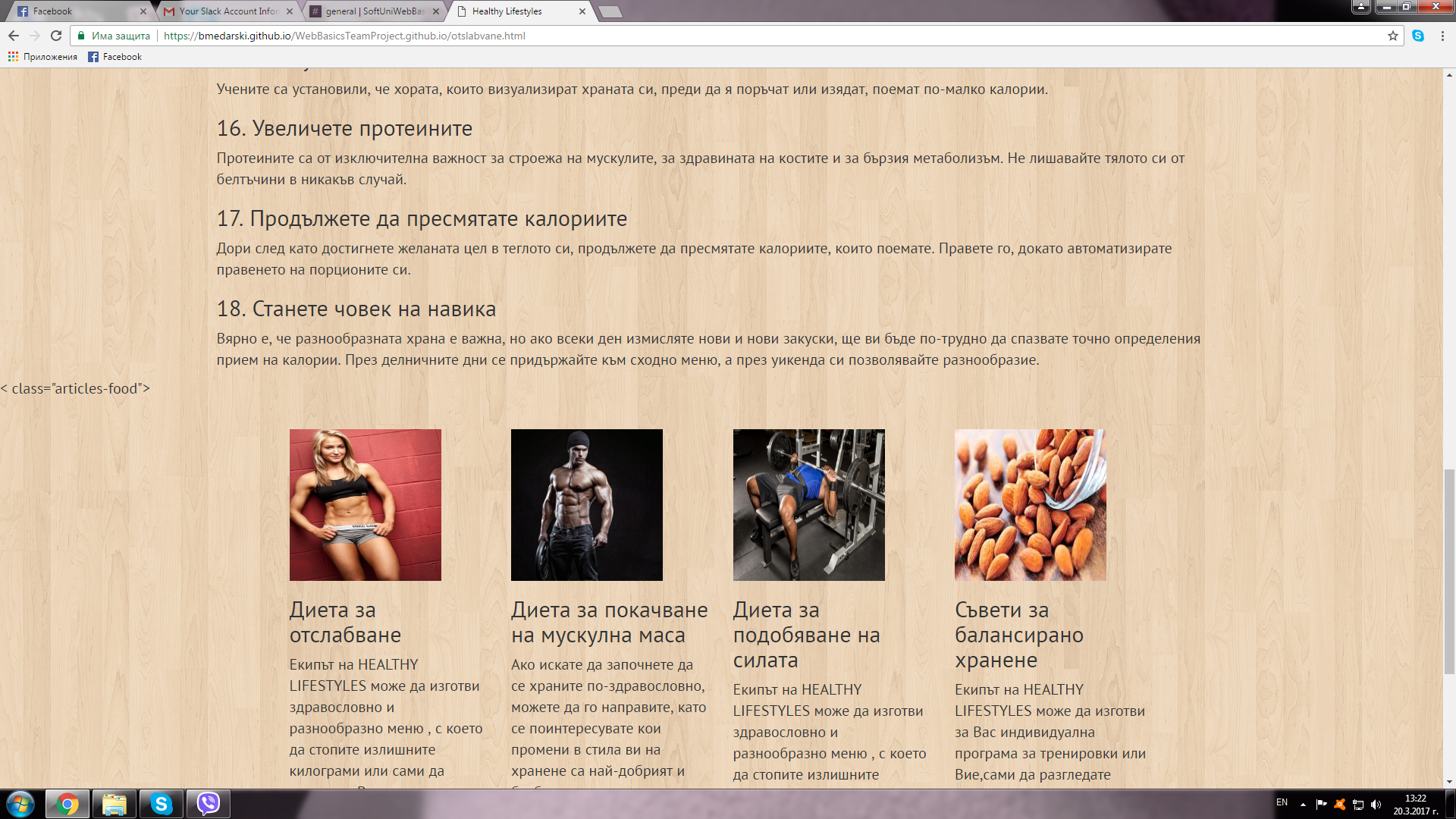Select the Healthy Lifestyles tab

[x=519, y=11]
